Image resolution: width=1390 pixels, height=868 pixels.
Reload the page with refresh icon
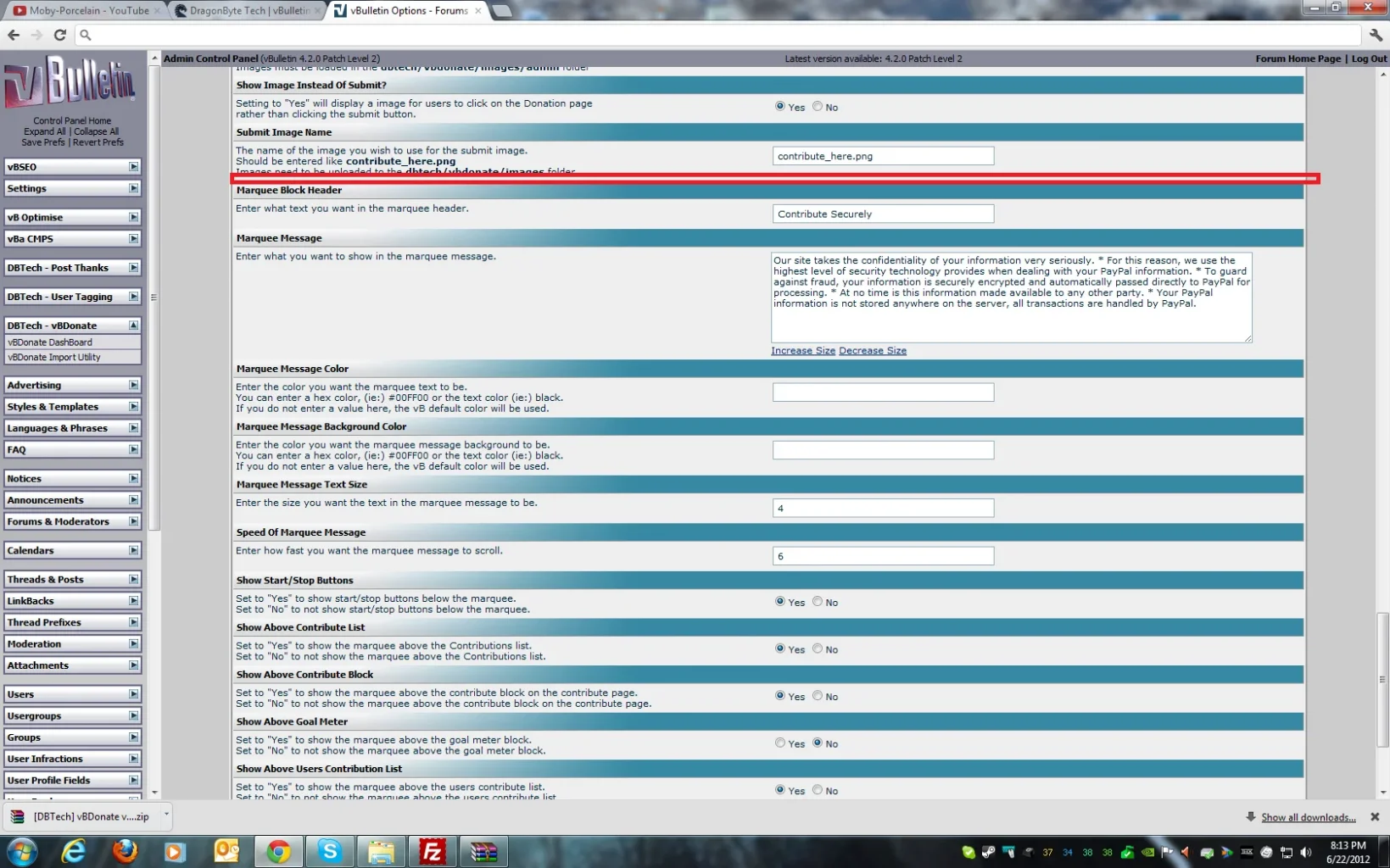pos(59,35)
